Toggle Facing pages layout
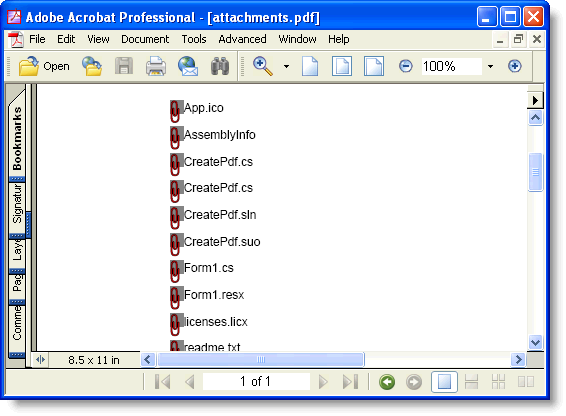 click(x=526, y=382)
